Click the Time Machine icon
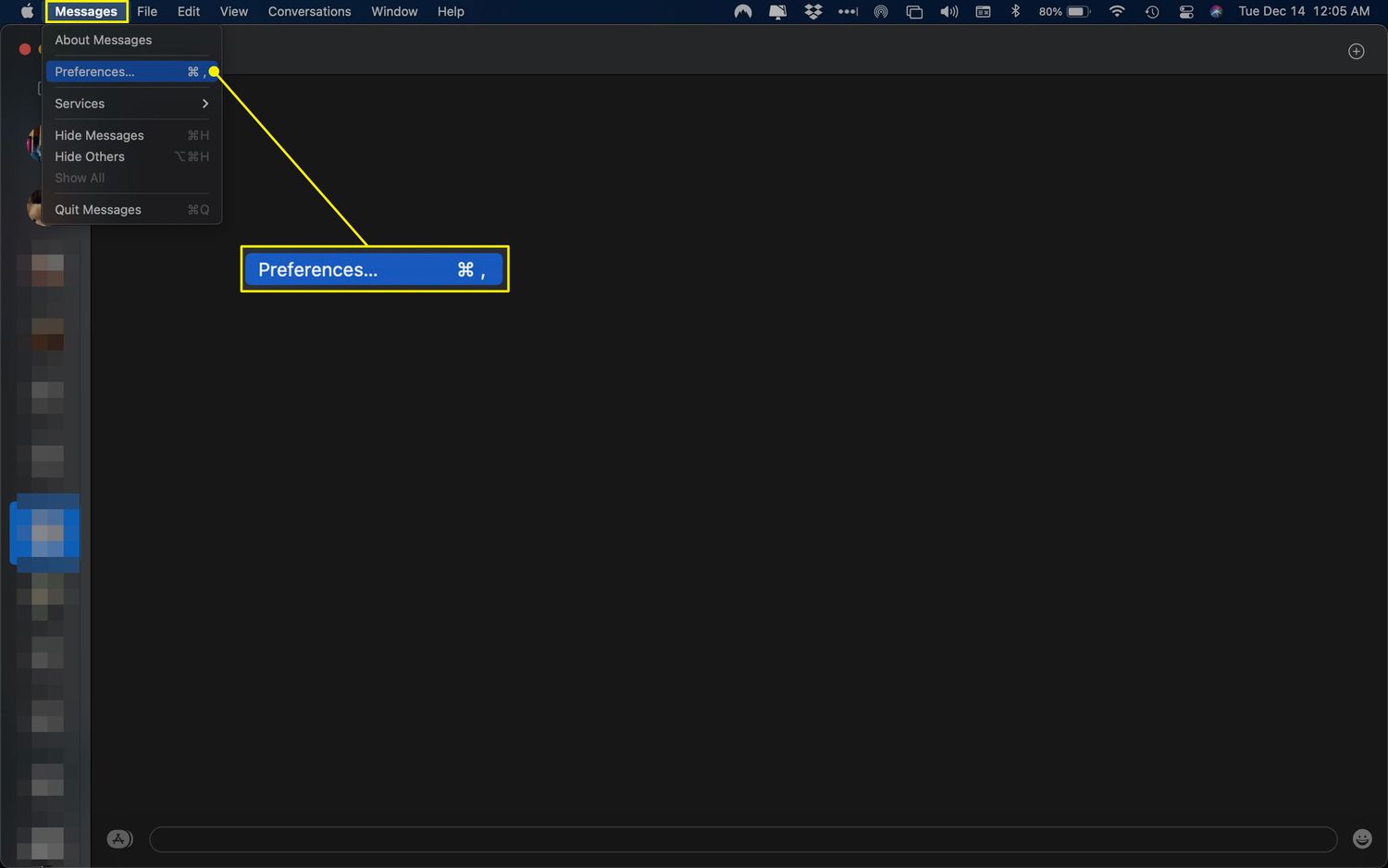Image resolution: width=1388 pixels, height=868 pixels. [x=1152, y=12]
